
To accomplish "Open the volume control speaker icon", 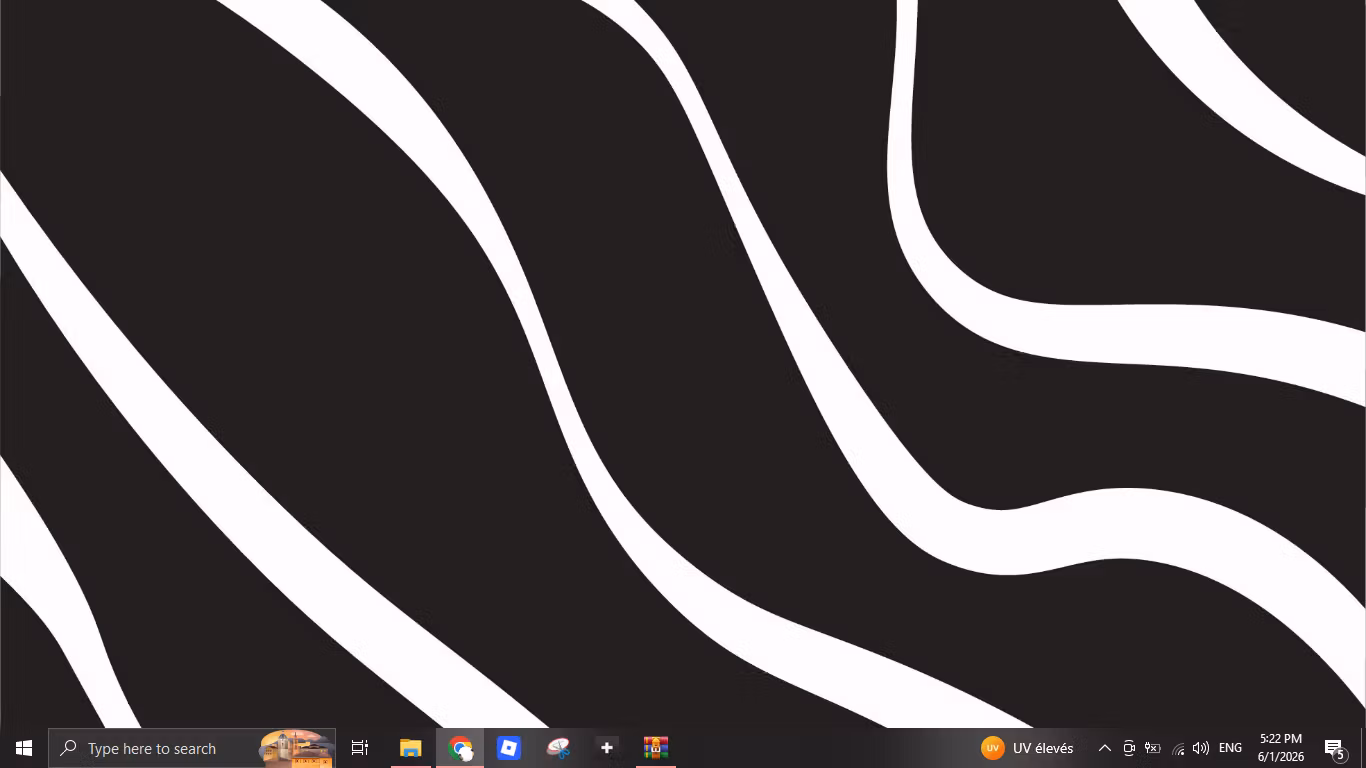I will 1201,748.
